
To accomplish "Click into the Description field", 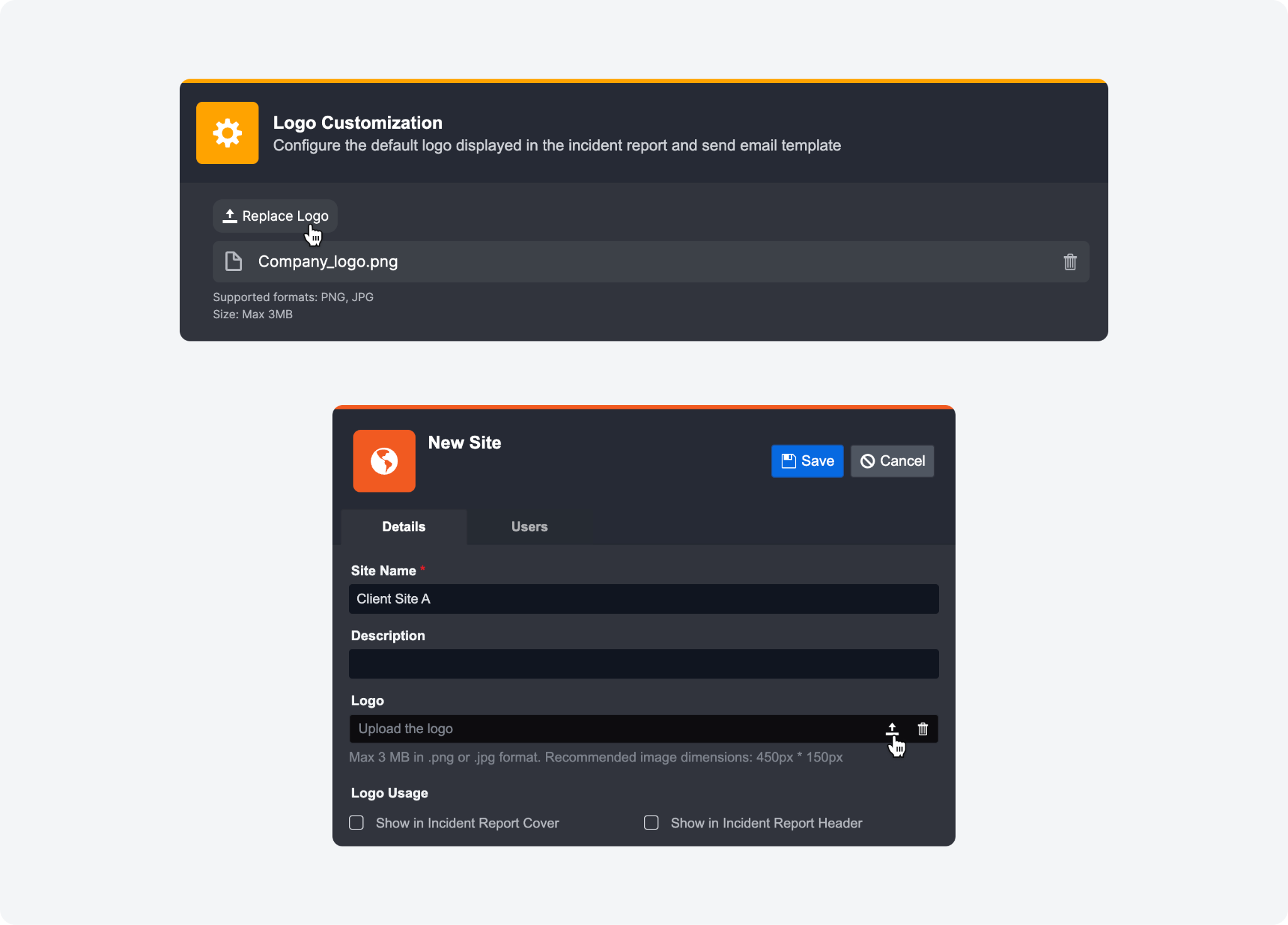I will (643, 663).
